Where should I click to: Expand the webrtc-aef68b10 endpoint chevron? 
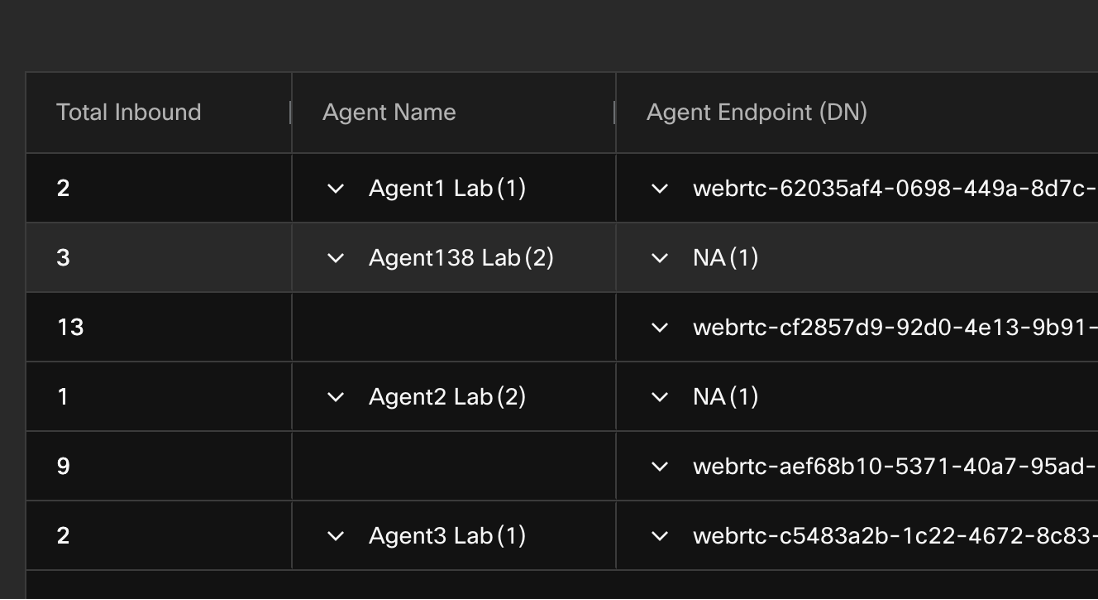pos(659,466)
